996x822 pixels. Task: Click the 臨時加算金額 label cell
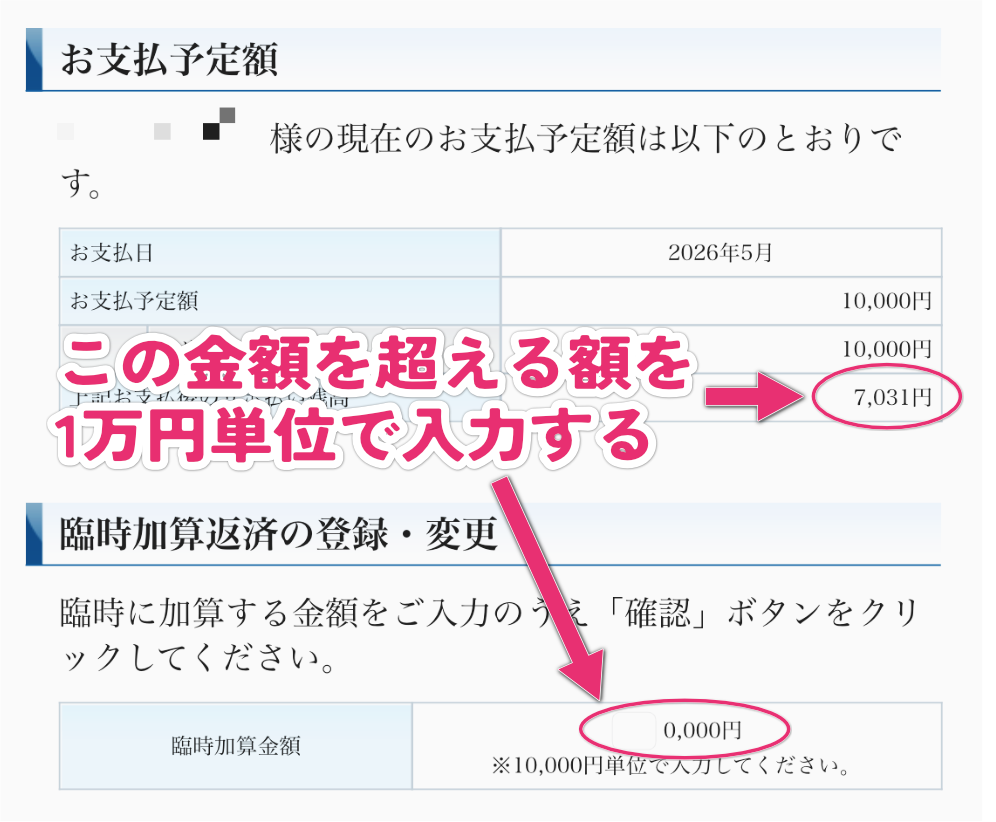(236, 746)
